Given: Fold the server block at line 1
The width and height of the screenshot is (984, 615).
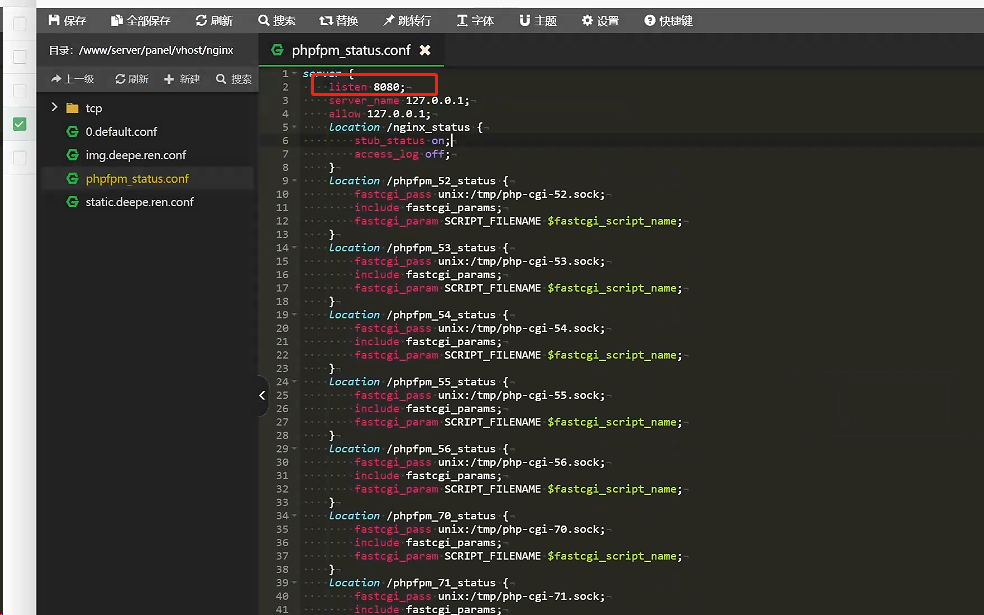Looking at the screenshot, I should point(294,74).
